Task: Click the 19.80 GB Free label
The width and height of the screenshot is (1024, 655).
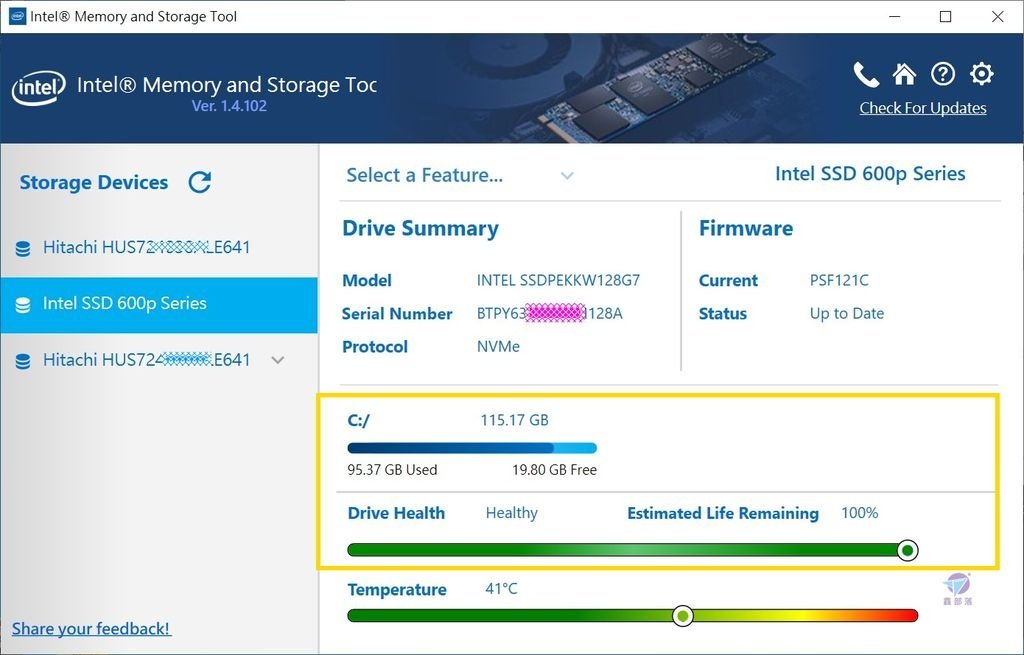Action: point(554,470)
